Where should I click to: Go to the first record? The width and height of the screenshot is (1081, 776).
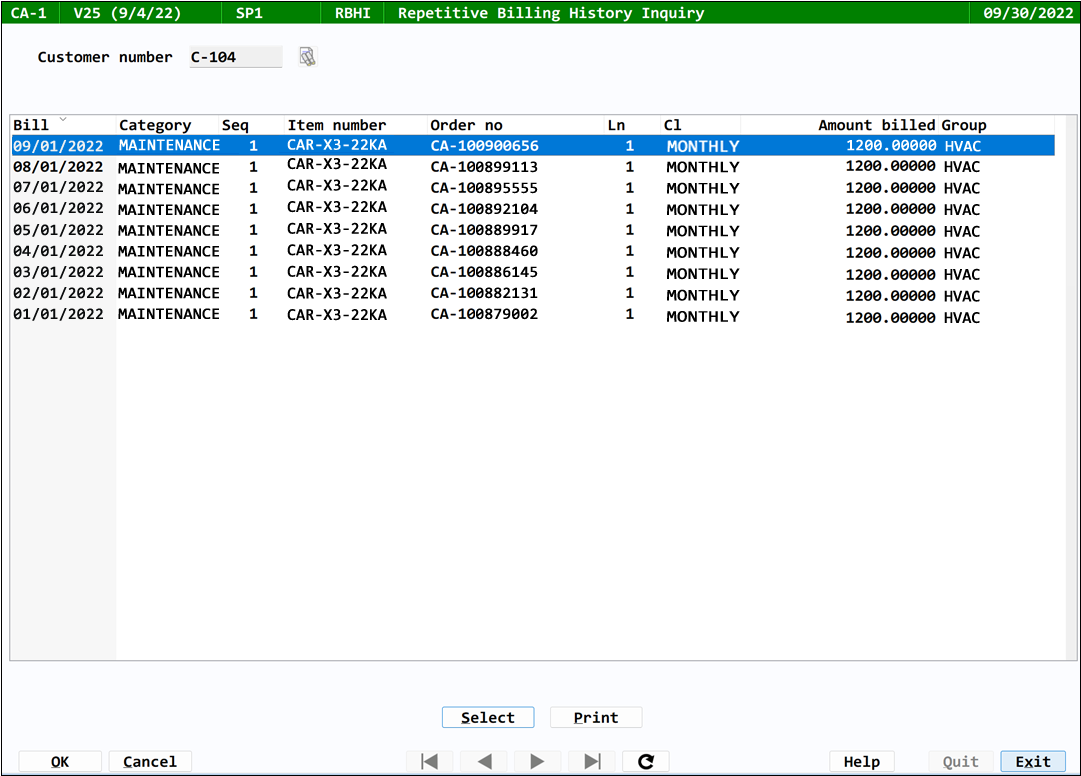[430, 762]
